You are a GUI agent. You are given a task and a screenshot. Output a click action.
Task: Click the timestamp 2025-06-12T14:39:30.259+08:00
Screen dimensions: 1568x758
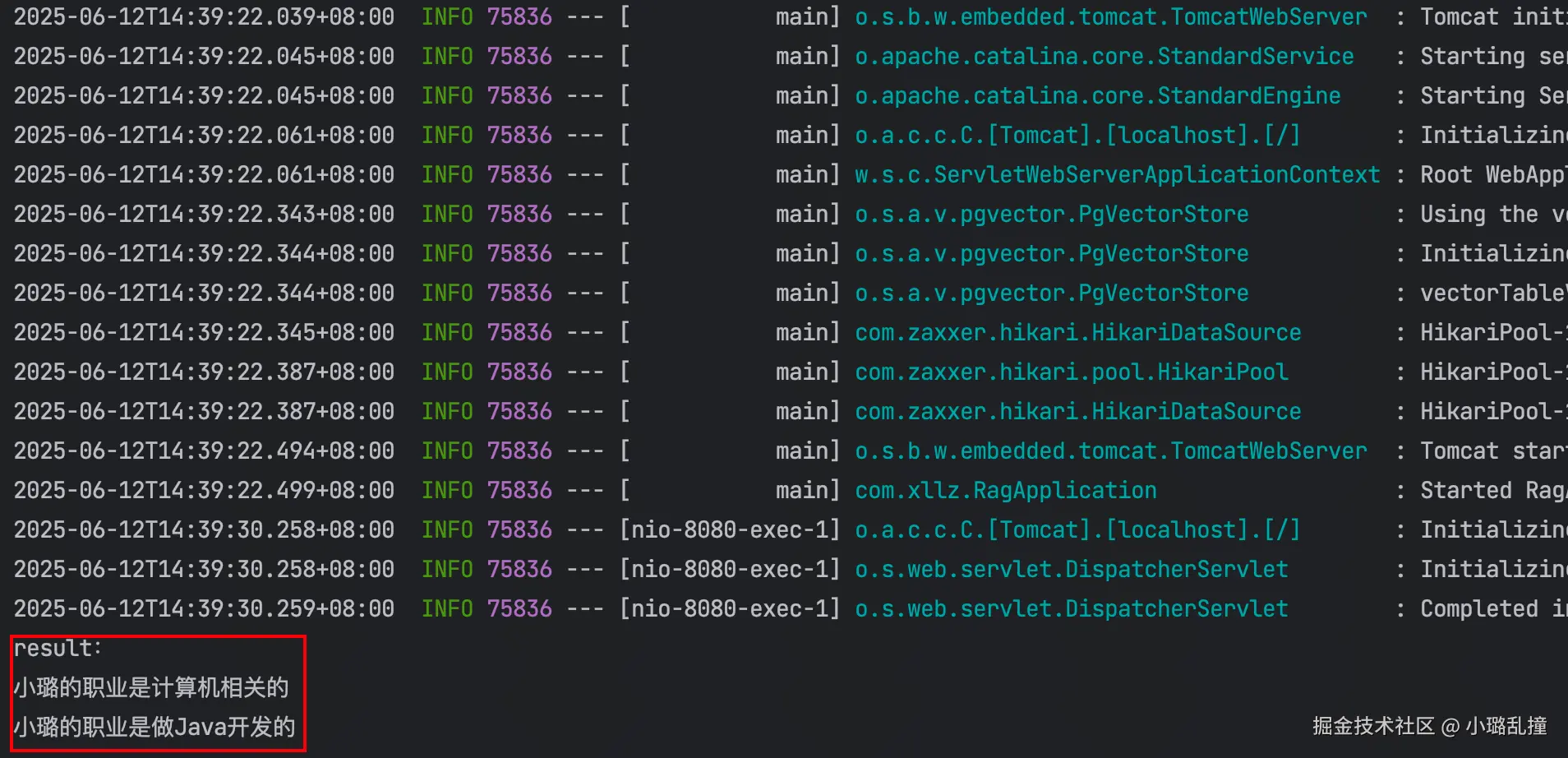click(204, 608)
